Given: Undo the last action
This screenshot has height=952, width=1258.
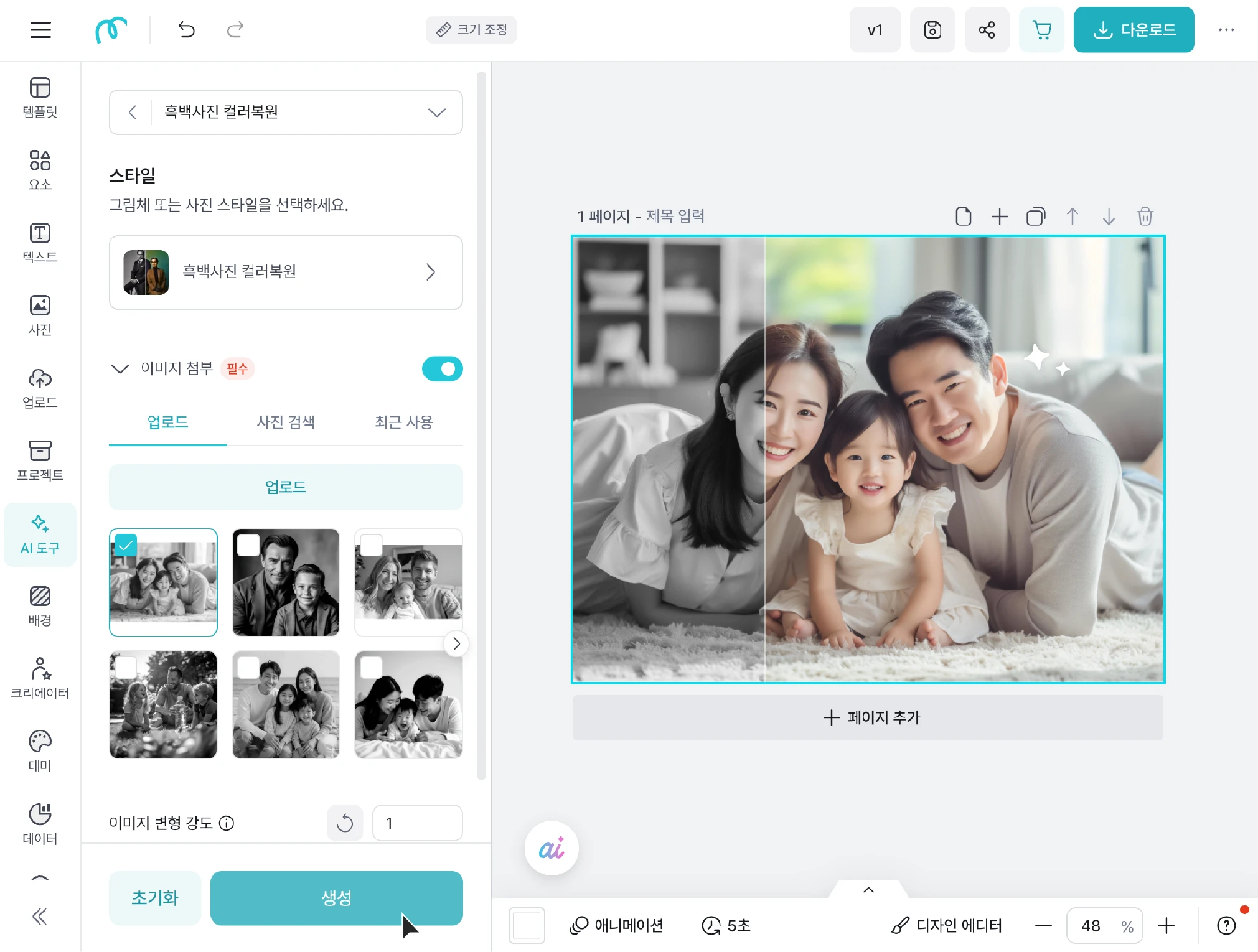Looking at the screenshot, I should point(186,30).
